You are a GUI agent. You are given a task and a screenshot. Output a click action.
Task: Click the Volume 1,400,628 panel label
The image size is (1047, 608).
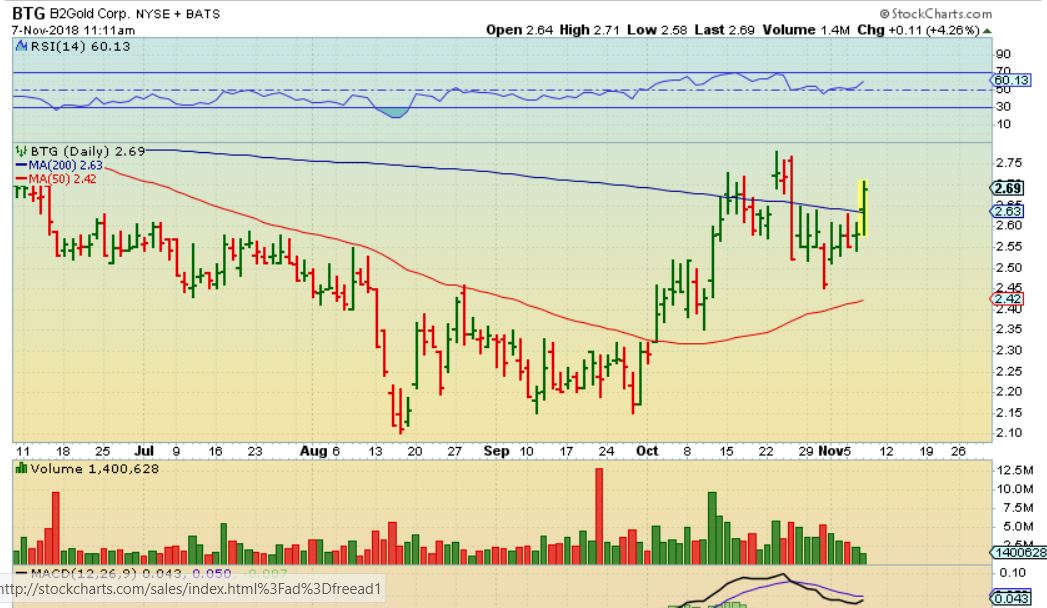pos(94,469)
